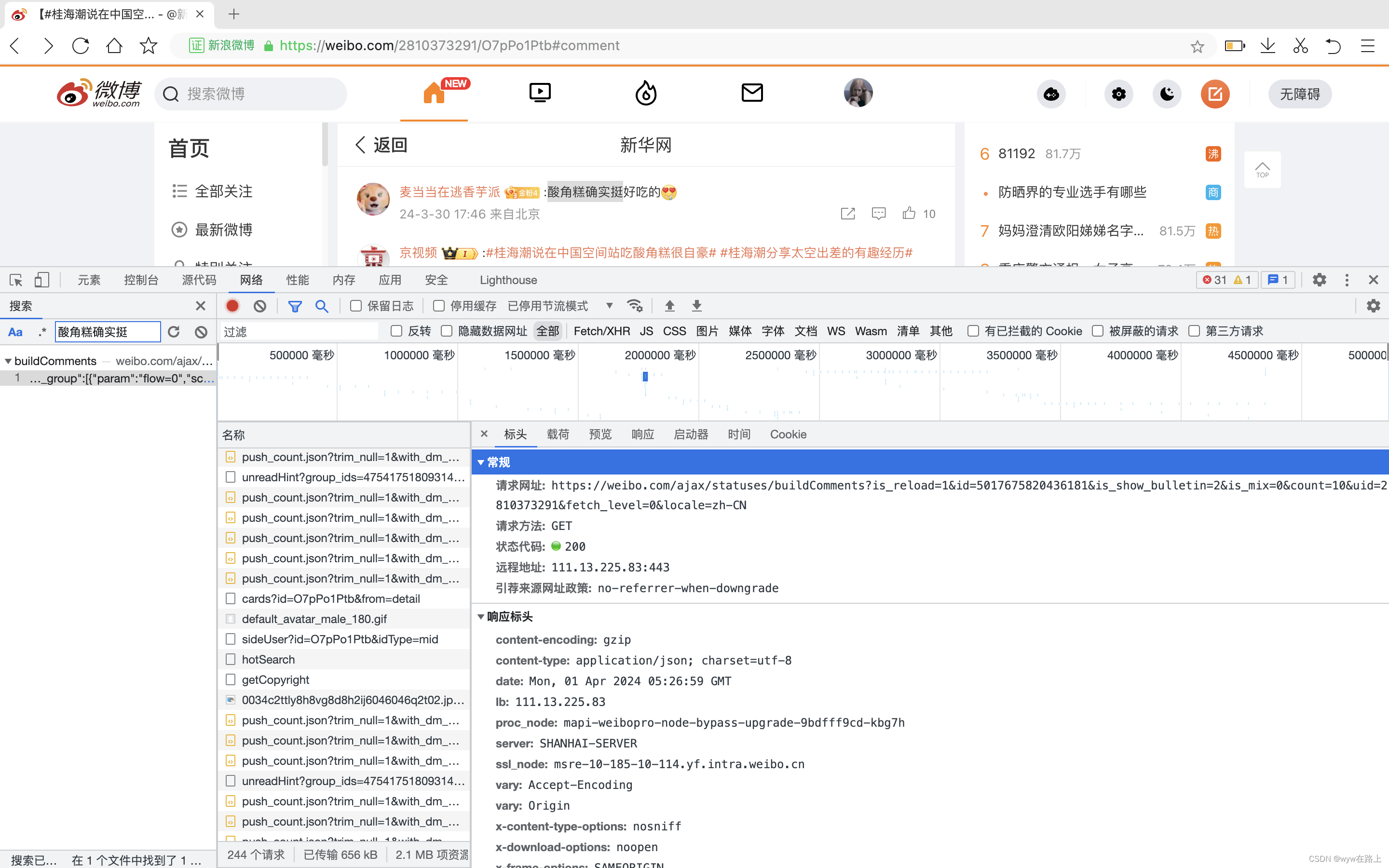Click the orange compose post icon
This screenshot has width=1389, height=868.
click(x=1215, y=94)
